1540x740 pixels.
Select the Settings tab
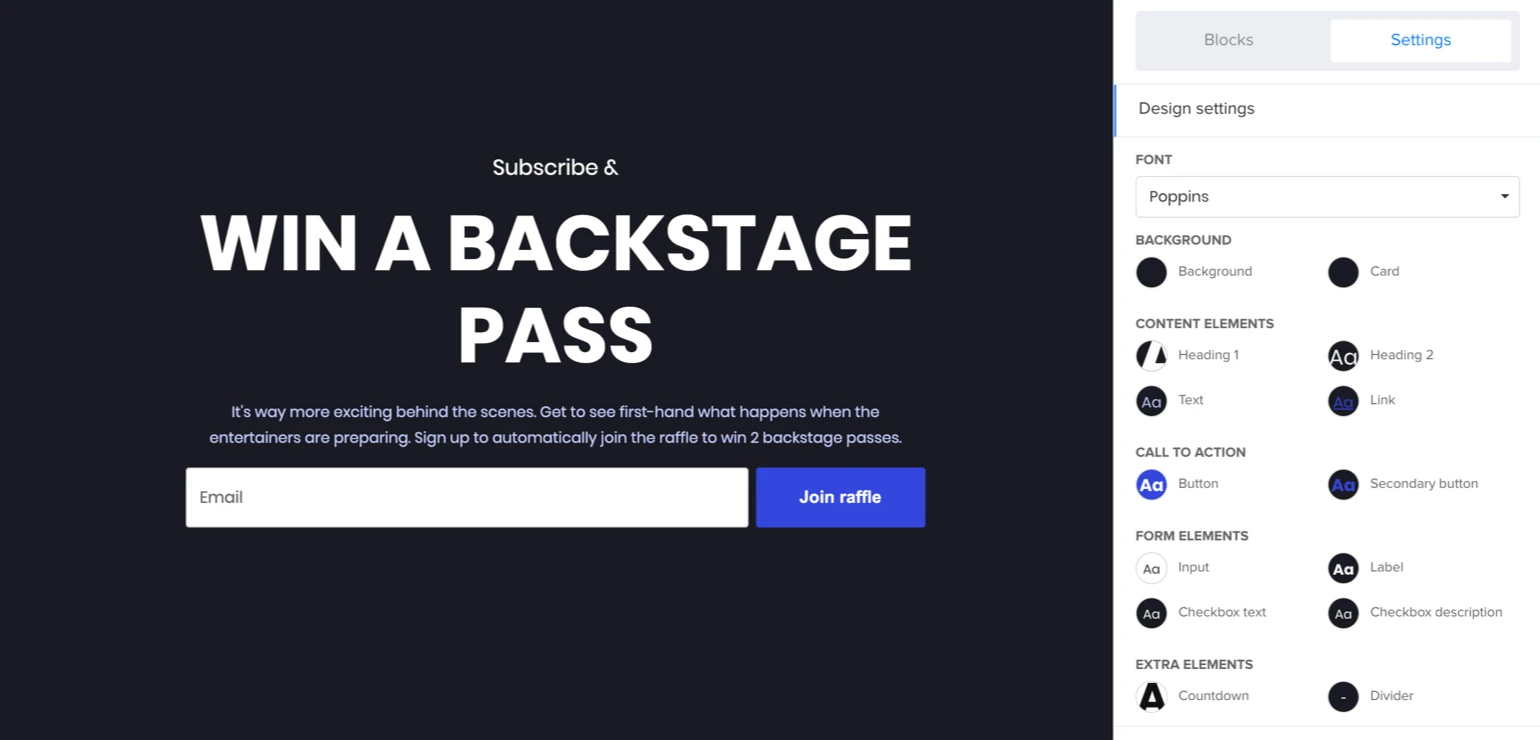point(1420,41)
